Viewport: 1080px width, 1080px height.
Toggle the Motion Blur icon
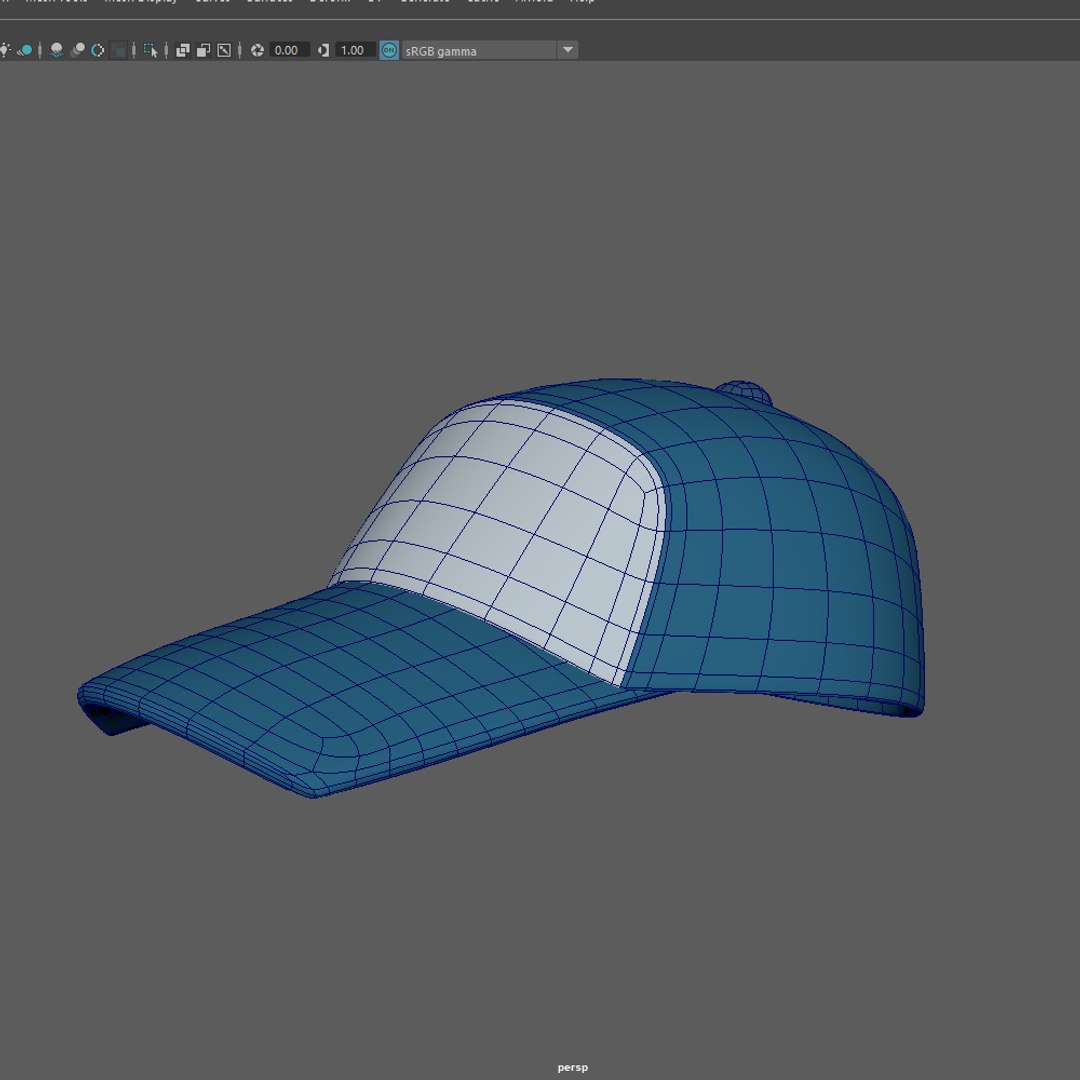tap(78, 50)
